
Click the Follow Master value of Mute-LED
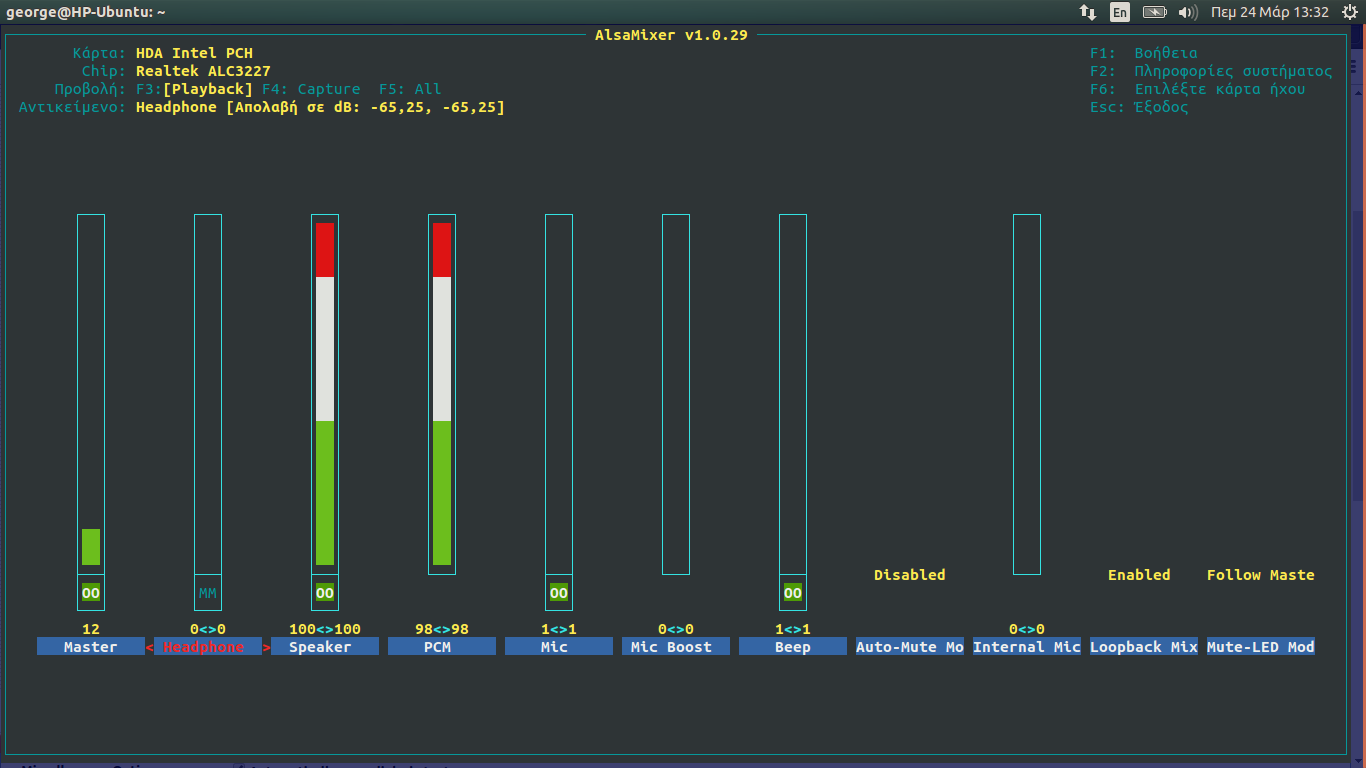pyautogui.click(x=1261, y=575)
